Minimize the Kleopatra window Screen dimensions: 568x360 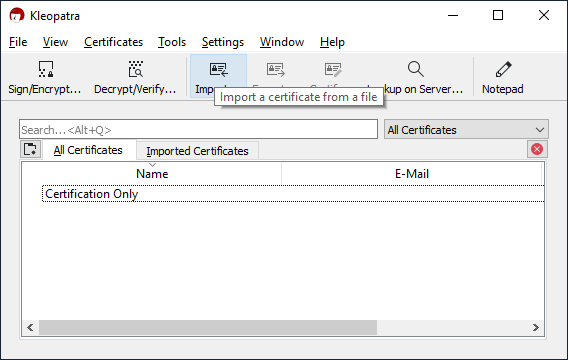pos(453,15)
